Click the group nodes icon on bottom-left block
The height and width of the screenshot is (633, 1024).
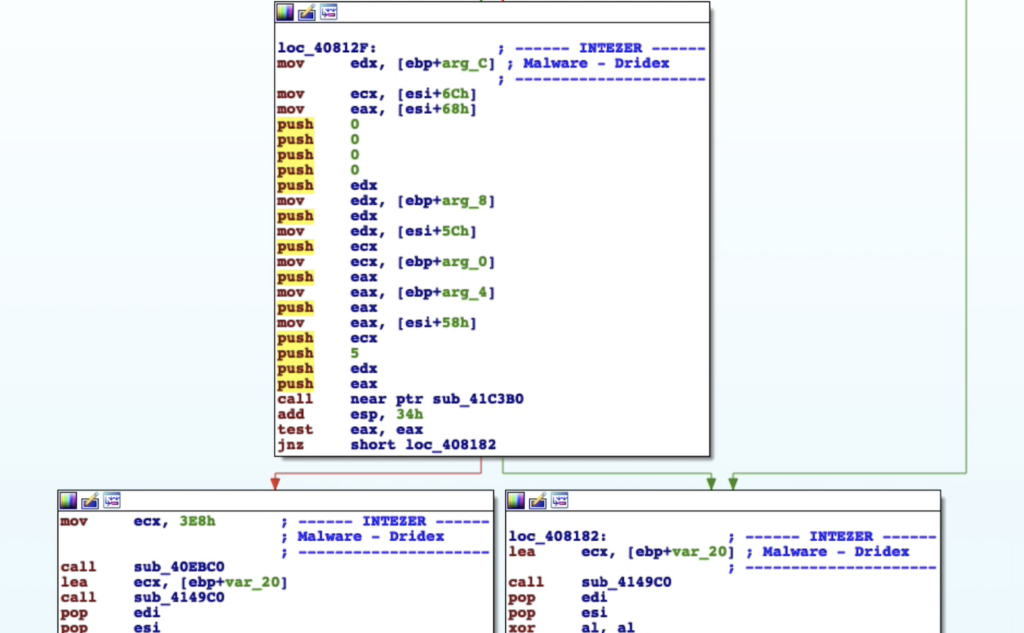point(111,501)
